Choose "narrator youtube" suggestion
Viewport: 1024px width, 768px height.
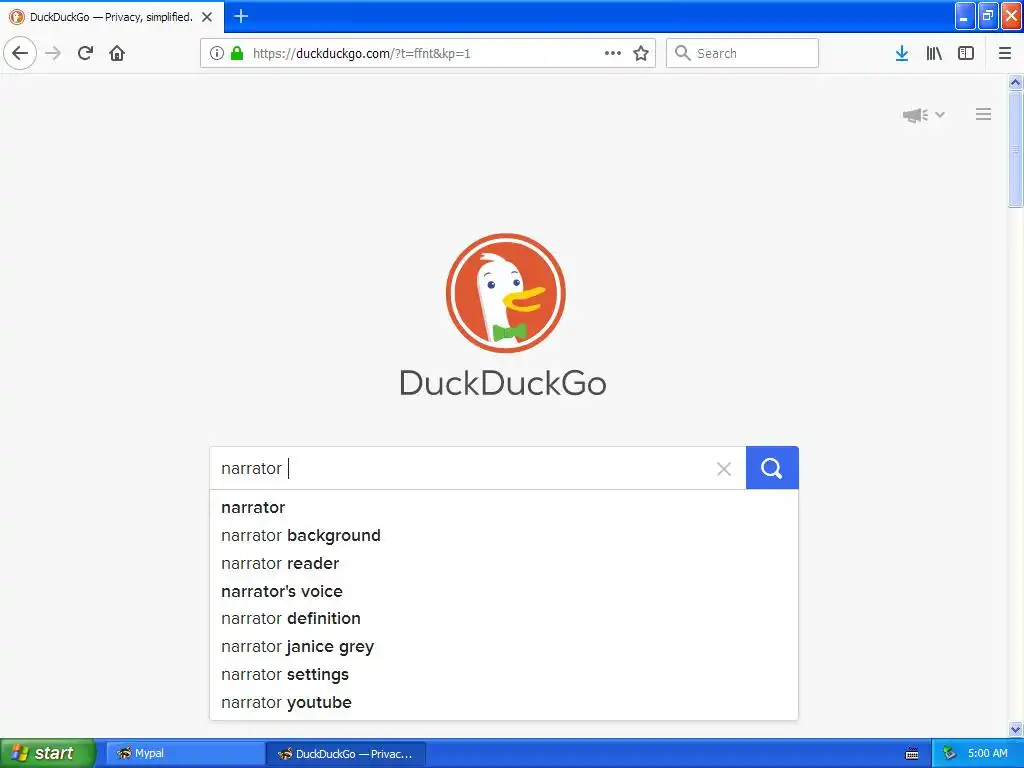pos(504,703)
